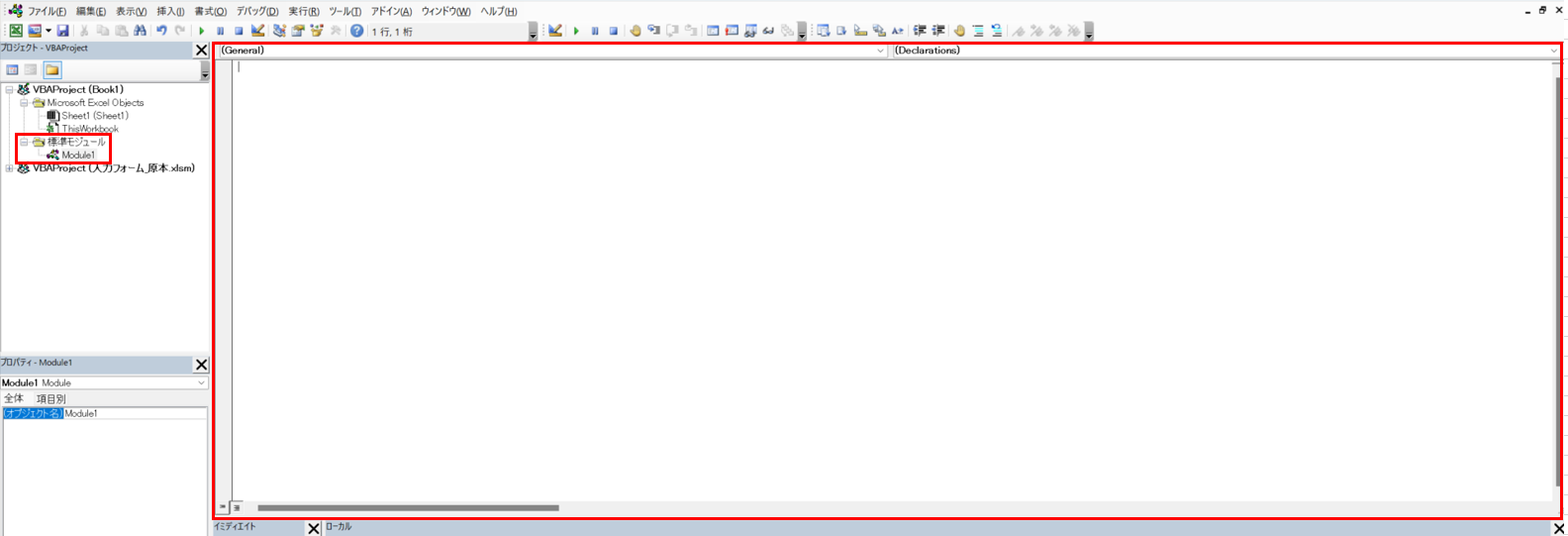Viewport: 1568px width, 536px height.
Task: Open the Immediate Window icon
Action: click(x=732, y=31)
